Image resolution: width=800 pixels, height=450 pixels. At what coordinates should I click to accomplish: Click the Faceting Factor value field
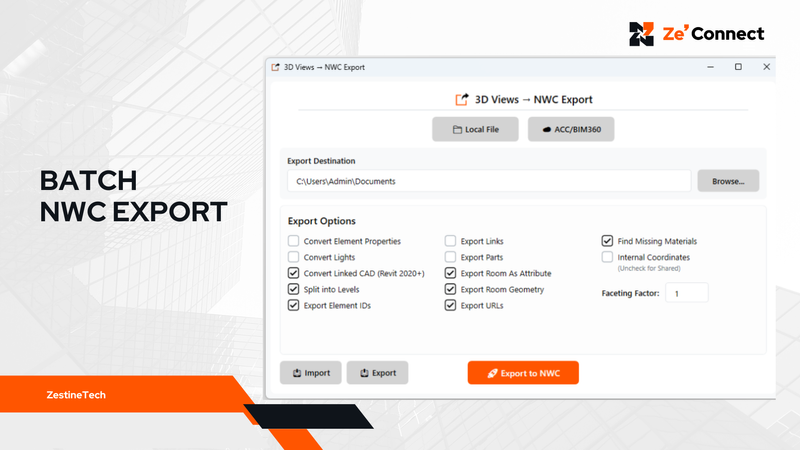[687, 293]
